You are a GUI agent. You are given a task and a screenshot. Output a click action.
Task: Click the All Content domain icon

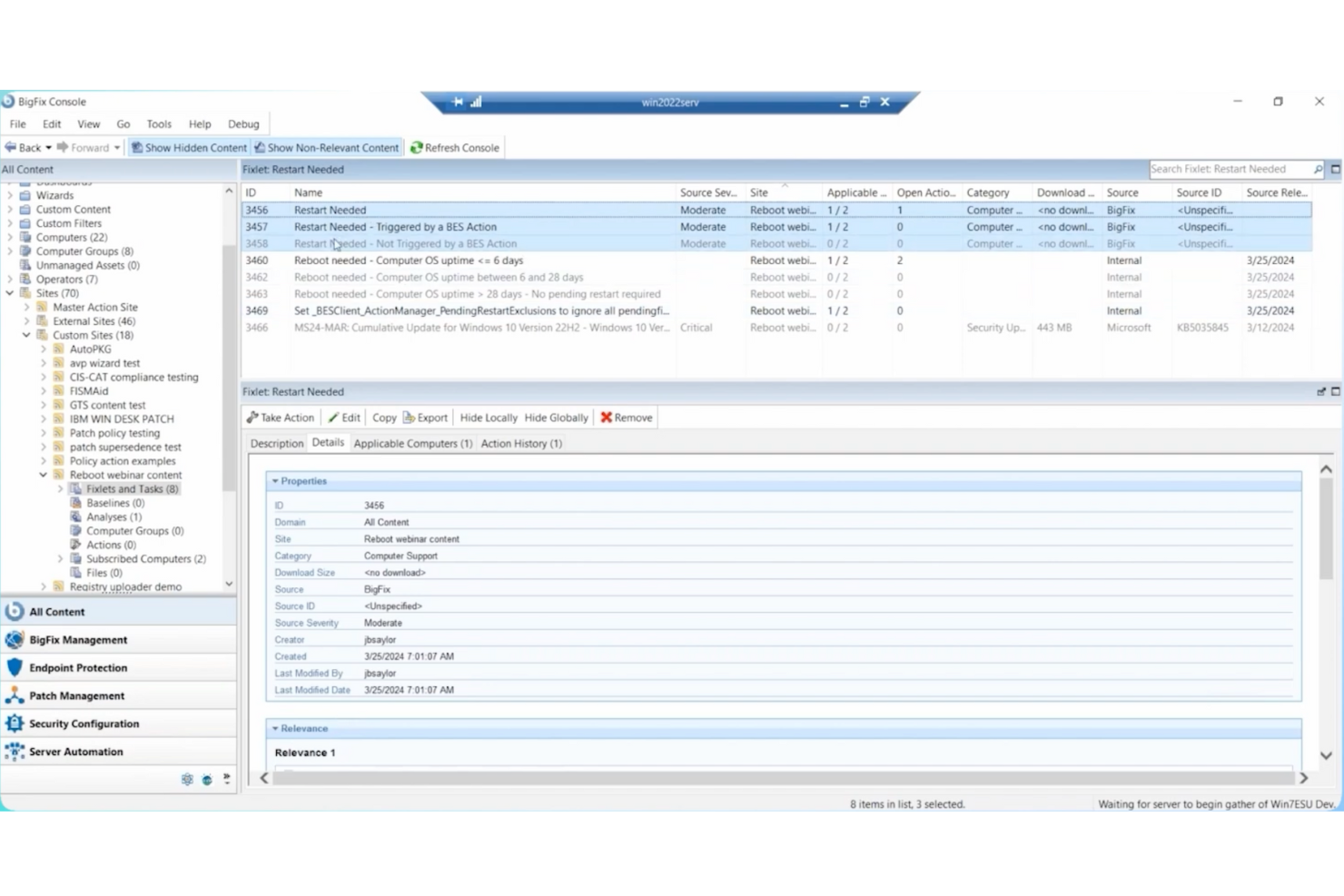(x=15, y=611)
